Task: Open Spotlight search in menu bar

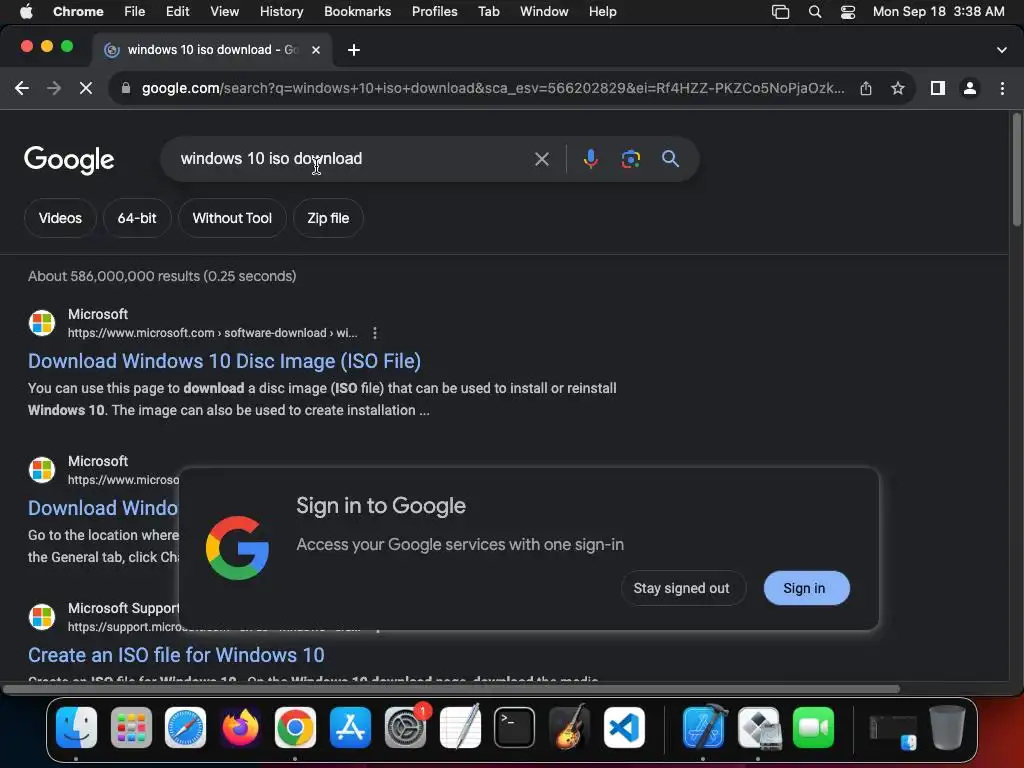Action: point(815,12)
